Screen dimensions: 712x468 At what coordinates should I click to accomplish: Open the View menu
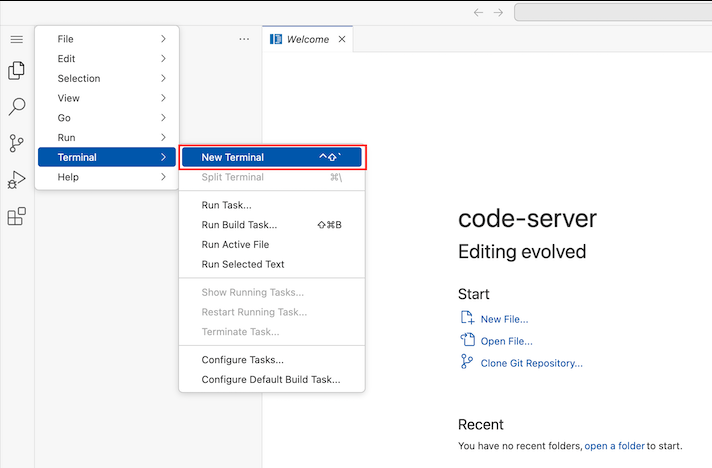pyautogui.click(x=107, y=98)
